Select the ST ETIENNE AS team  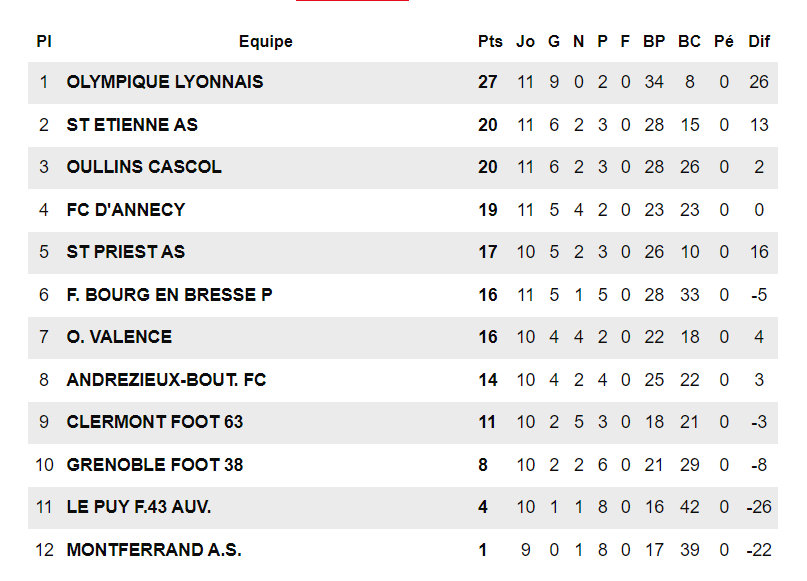point(132,125)
